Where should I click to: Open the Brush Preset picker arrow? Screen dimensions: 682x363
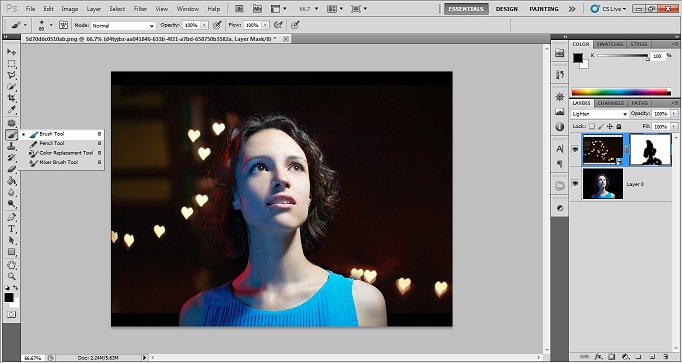tap(51, 25)
